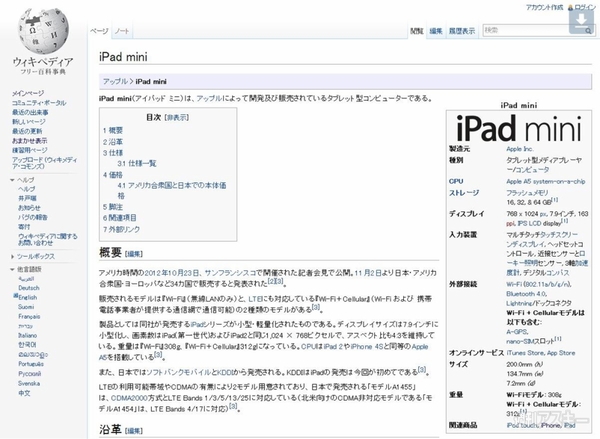
Task: Jump to contents entry 7 外部リンク
Action: (x=121, y=229)
